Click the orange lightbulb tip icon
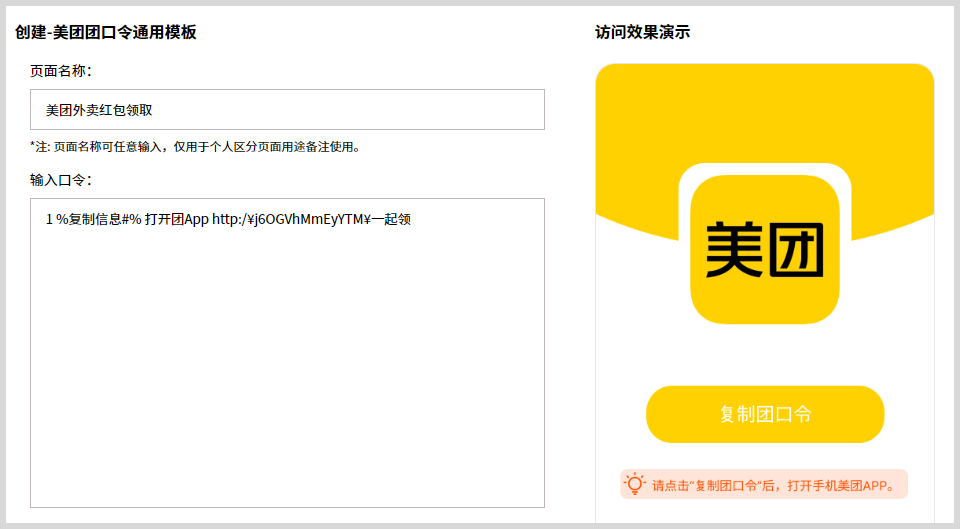960x529 pixels. 635,484
